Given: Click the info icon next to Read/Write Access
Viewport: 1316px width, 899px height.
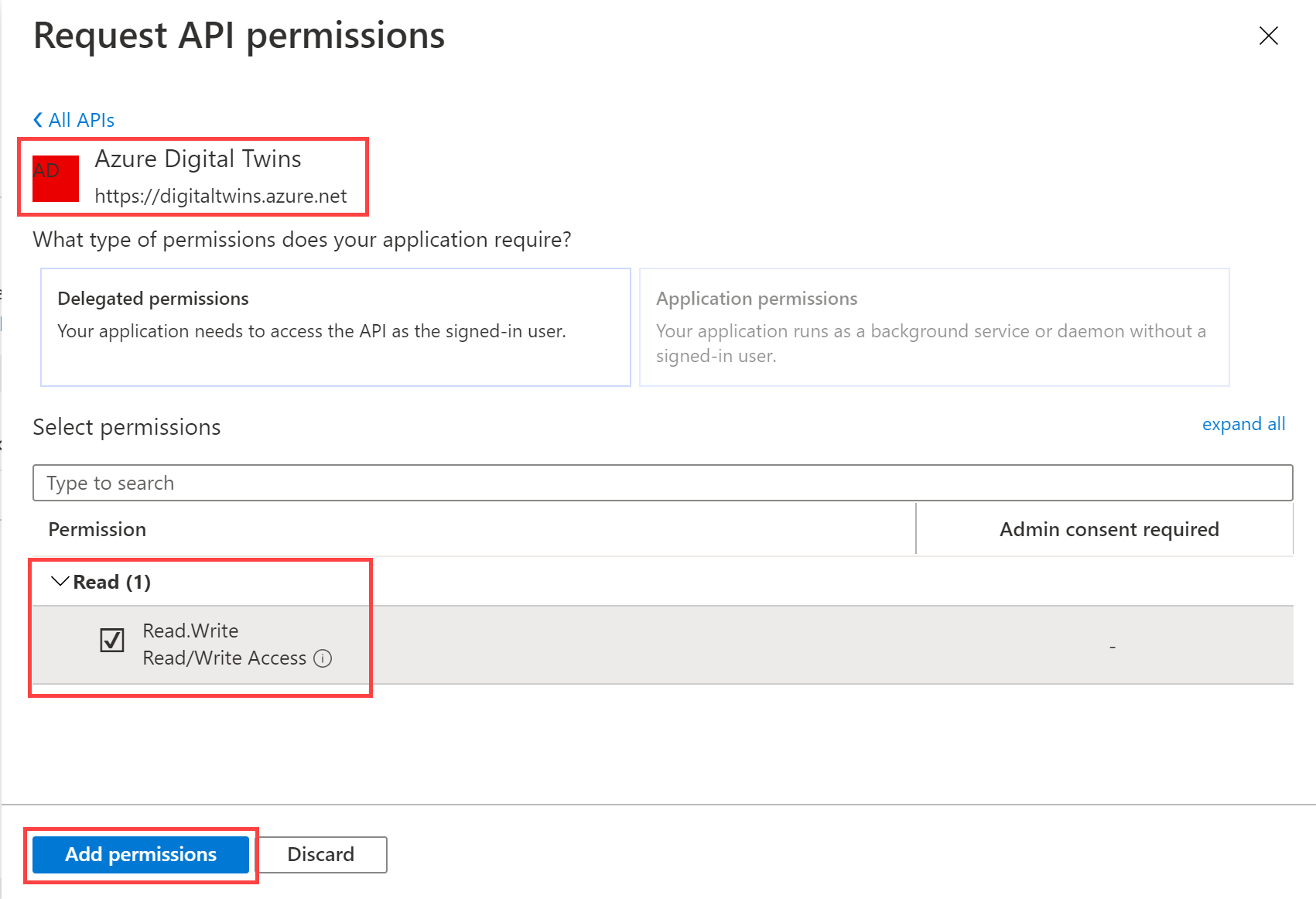Looking at the screenshot, I should (324, 658).
